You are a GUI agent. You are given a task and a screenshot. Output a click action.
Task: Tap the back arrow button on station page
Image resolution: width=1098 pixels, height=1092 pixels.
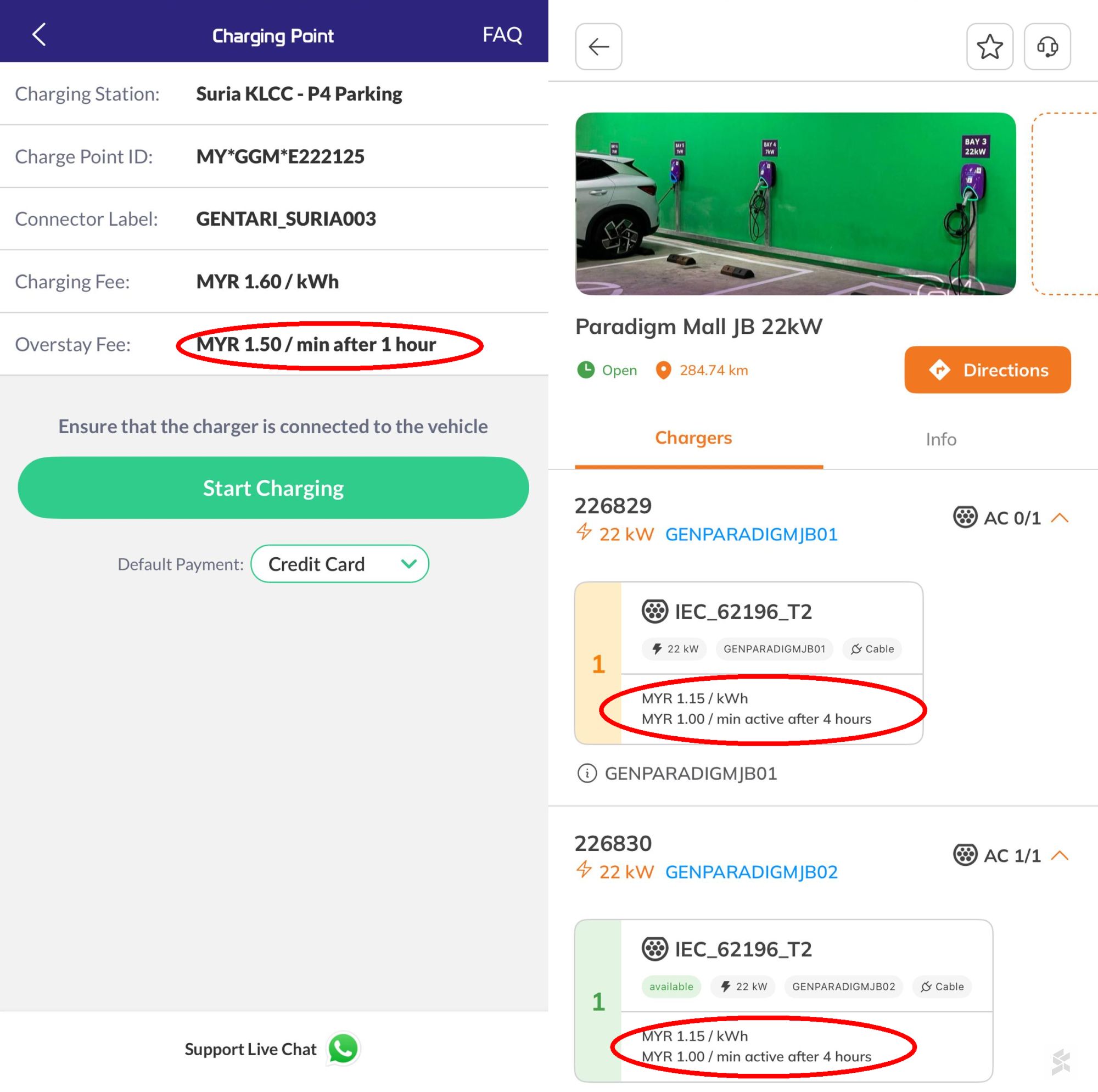click(598, 47)
